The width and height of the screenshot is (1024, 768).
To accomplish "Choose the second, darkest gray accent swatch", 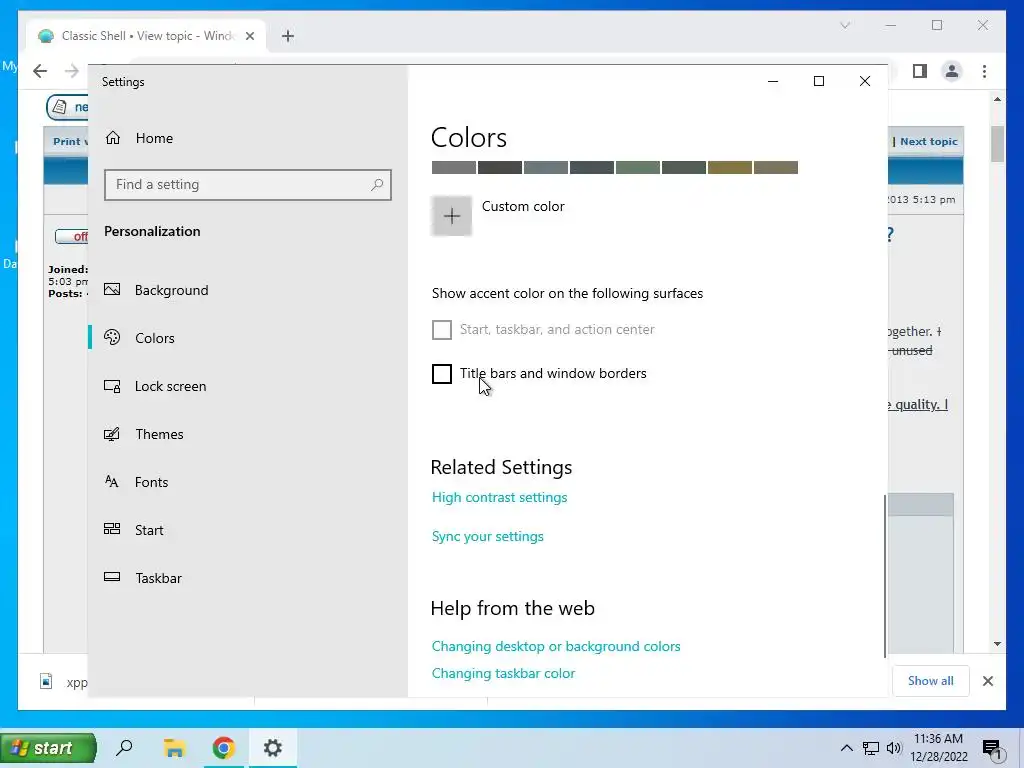I will (500, 168).
